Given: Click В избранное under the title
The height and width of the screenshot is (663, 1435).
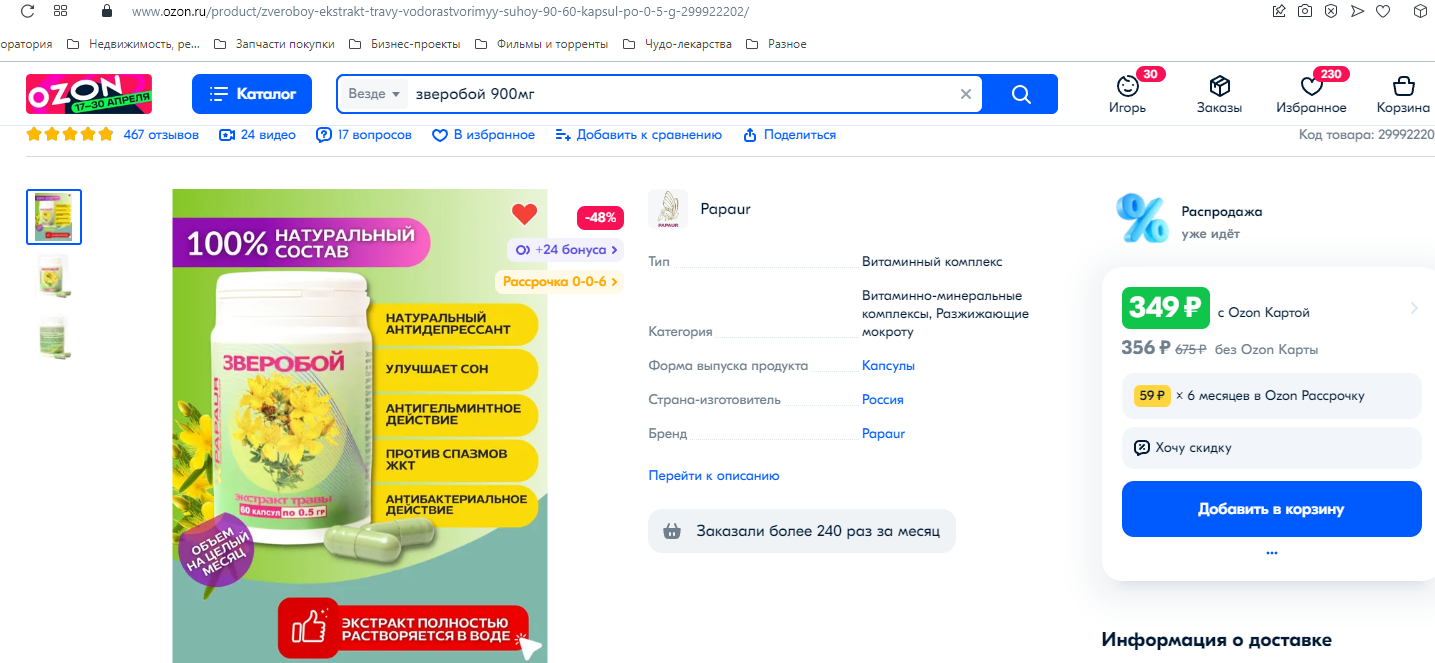Looking at the screenshot, I should tap(483, 135).
